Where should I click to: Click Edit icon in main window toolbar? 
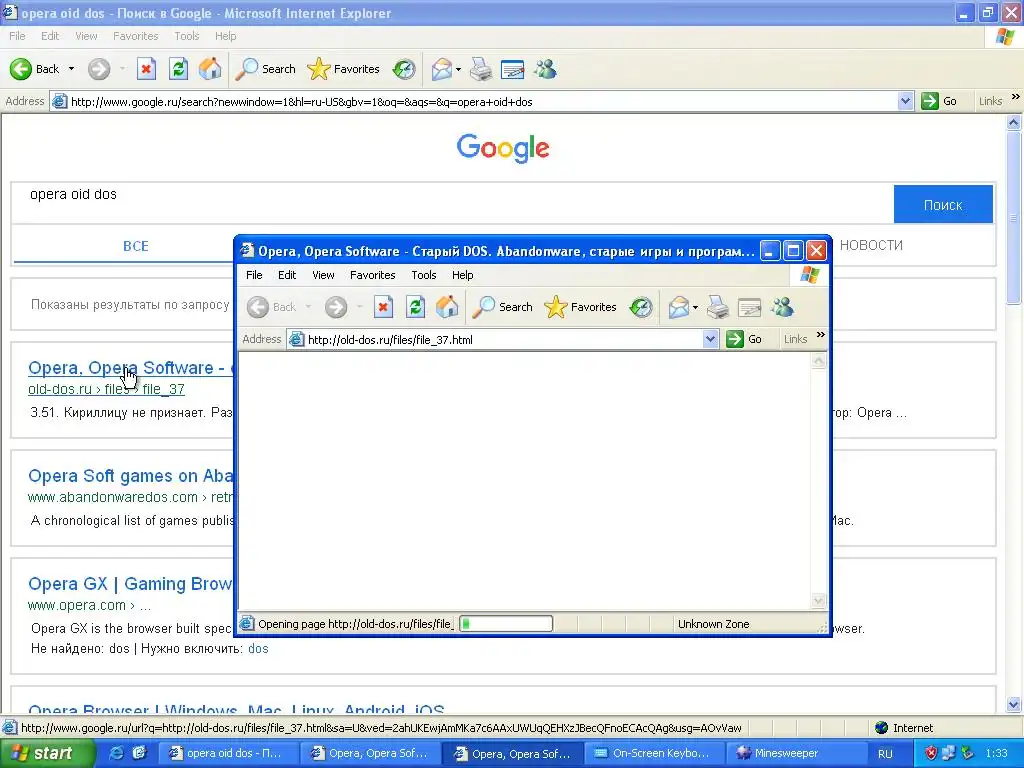tap(512, 69)
